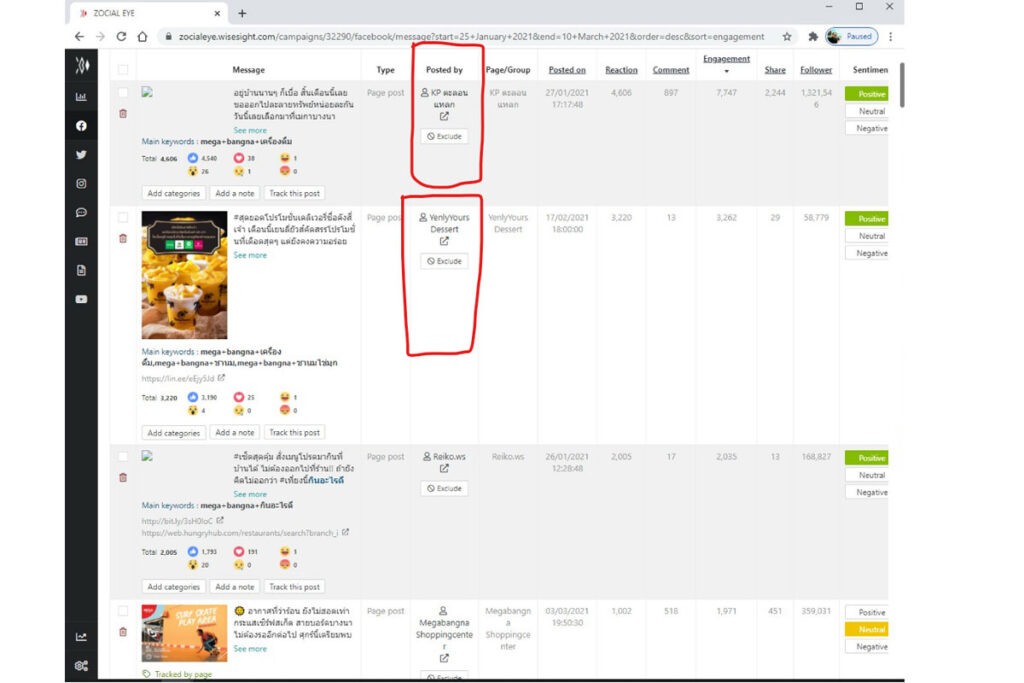Track this post for Reiko.ws

[x=295, y=587]
